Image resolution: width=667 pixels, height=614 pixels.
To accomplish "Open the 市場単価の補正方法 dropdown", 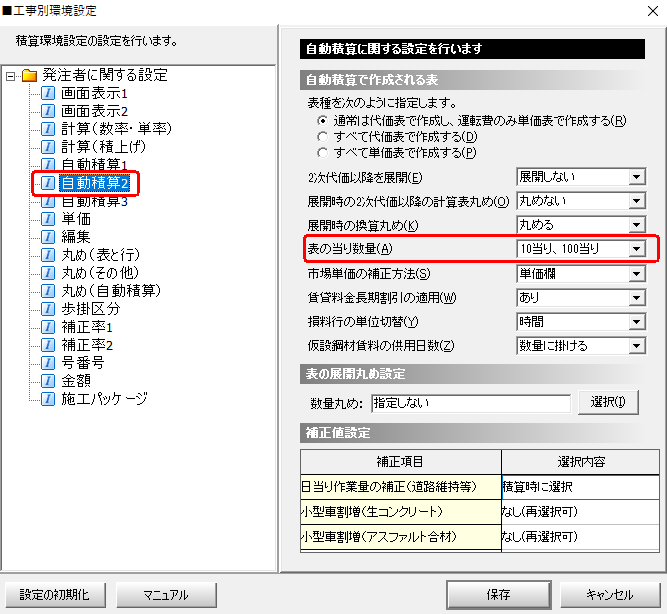I will pos(635,273).
